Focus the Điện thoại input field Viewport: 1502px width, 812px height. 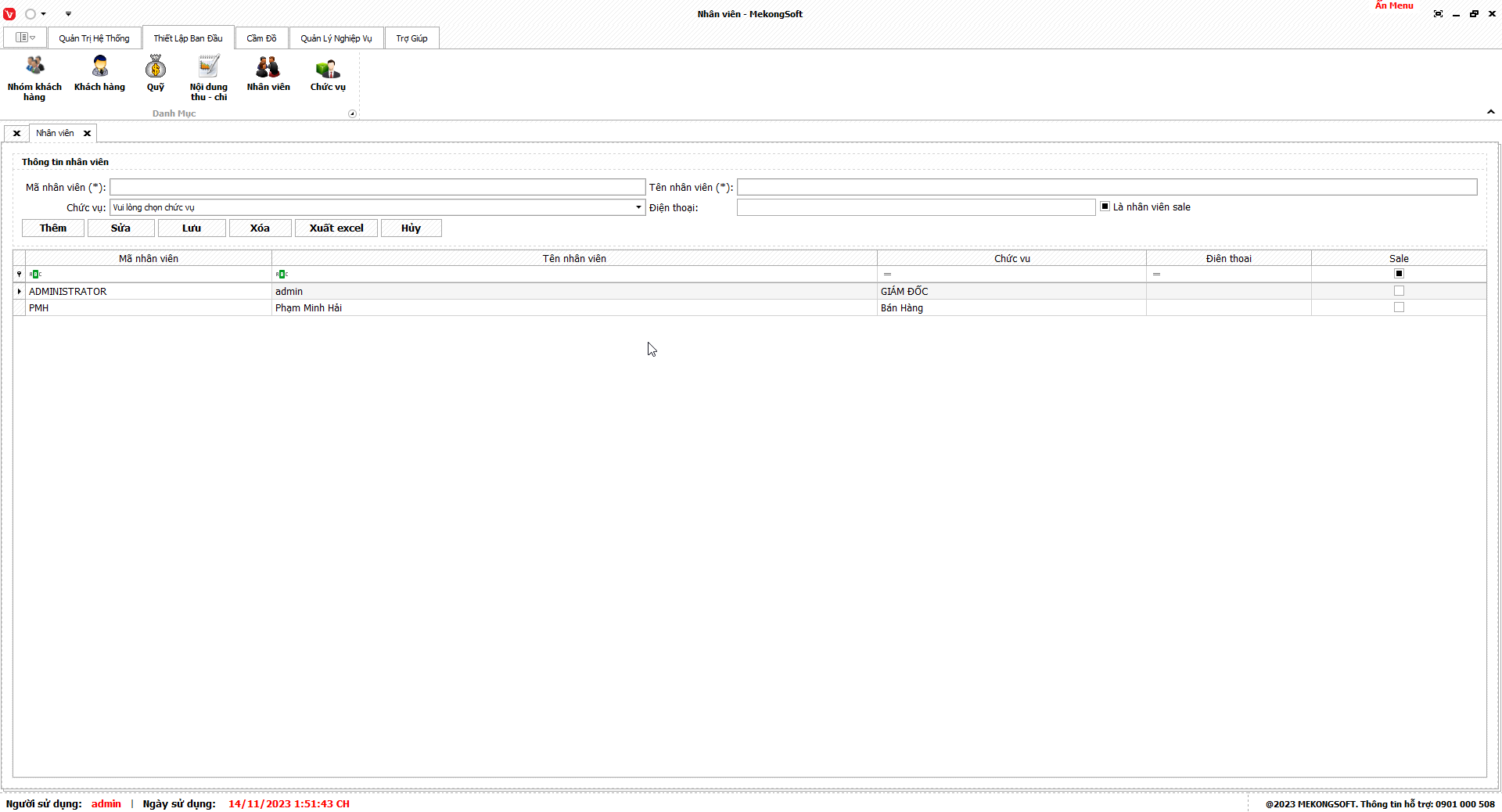click(916, 207)
